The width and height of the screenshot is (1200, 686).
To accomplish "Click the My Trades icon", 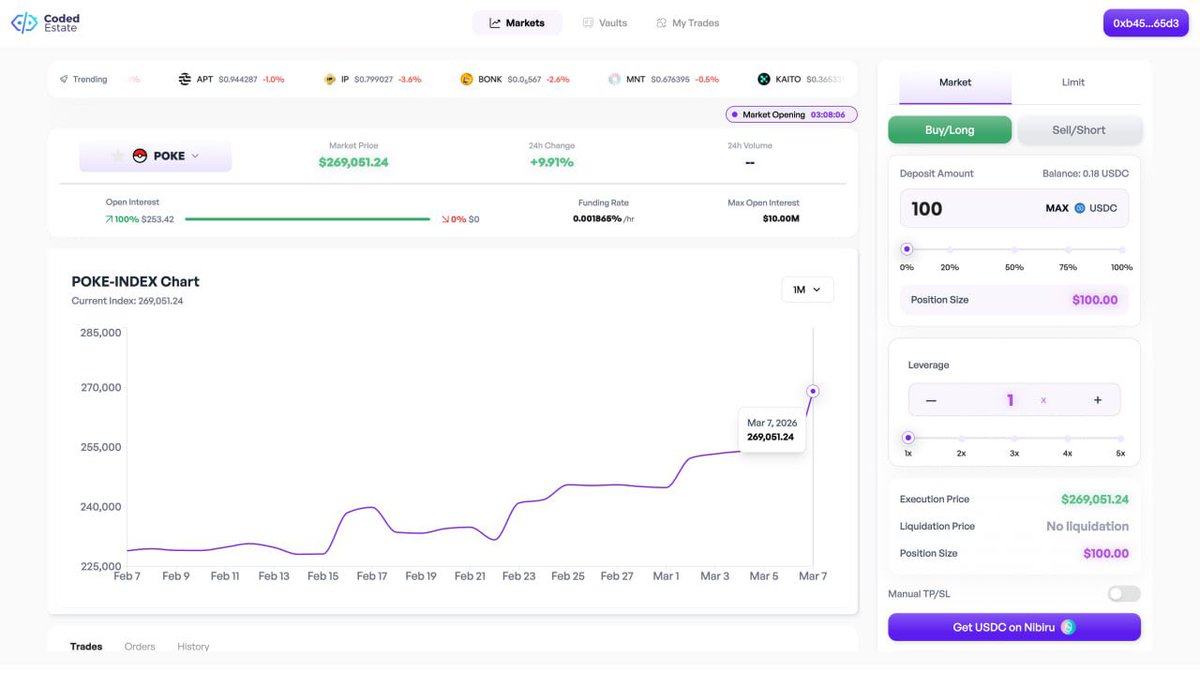I will (661, 23).
